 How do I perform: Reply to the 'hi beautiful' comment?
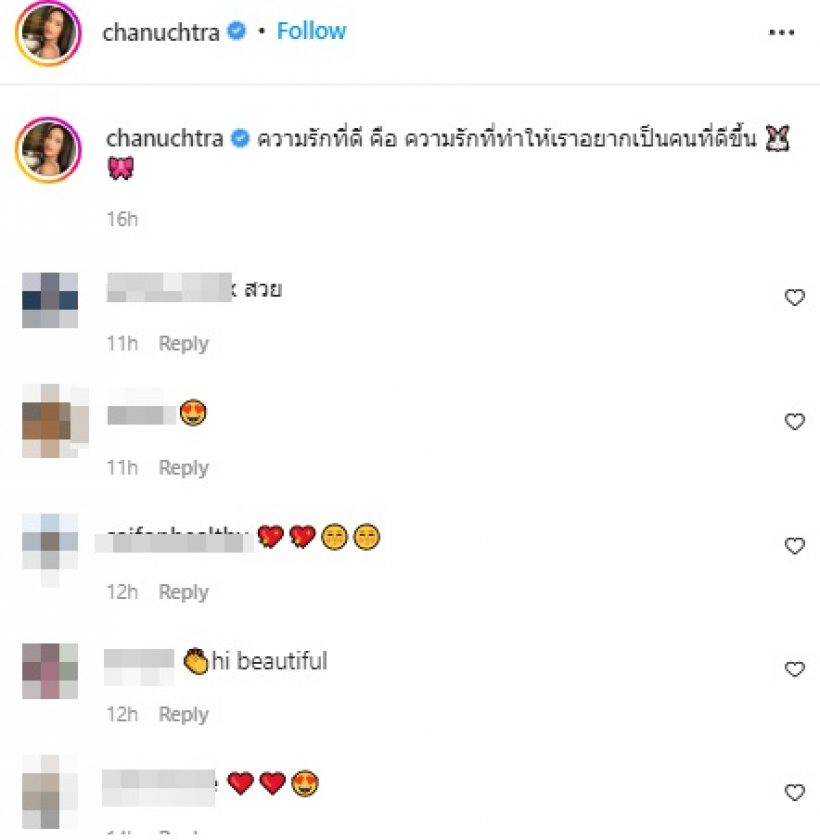184,714
